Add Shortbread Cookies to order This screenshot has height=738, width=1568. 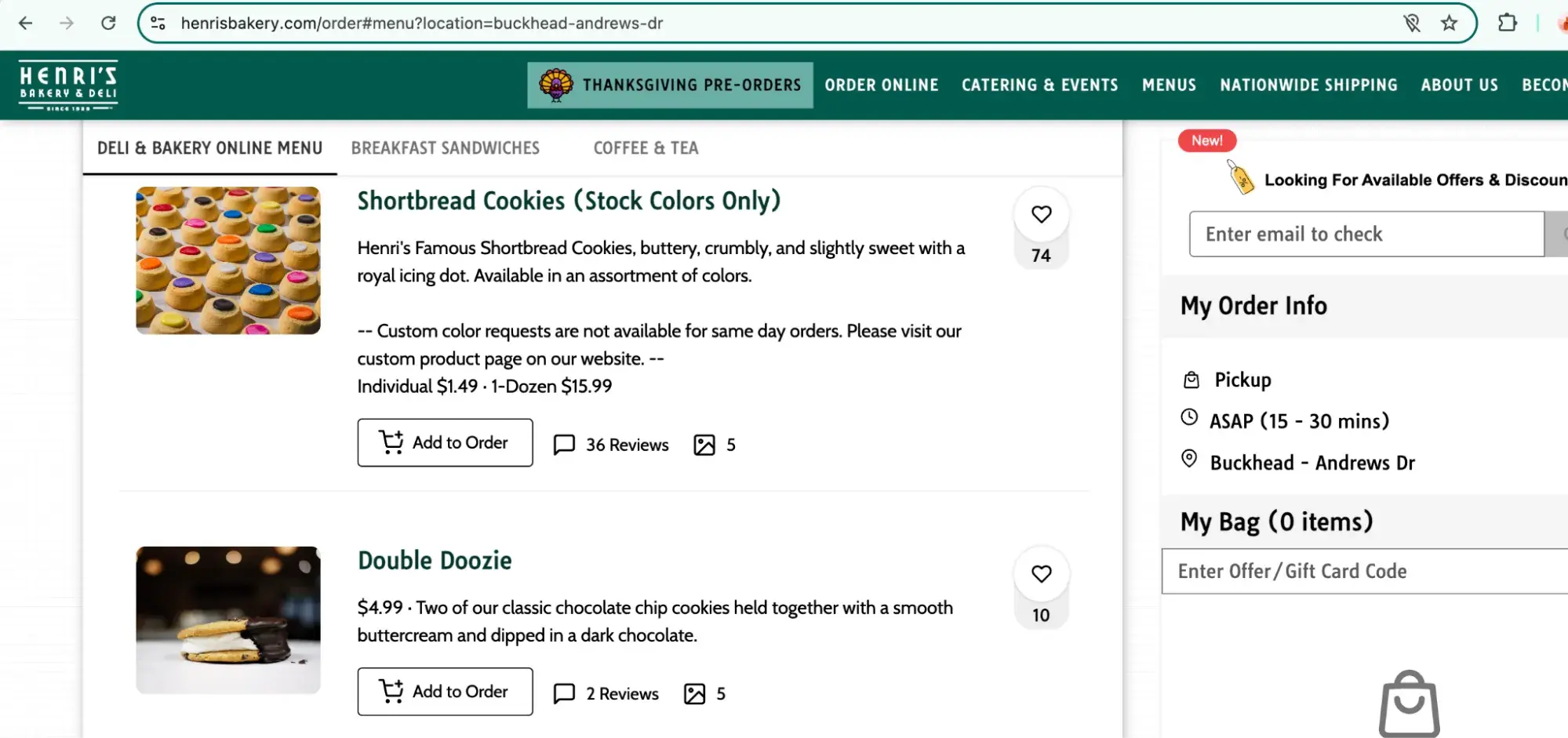(445, 443)
